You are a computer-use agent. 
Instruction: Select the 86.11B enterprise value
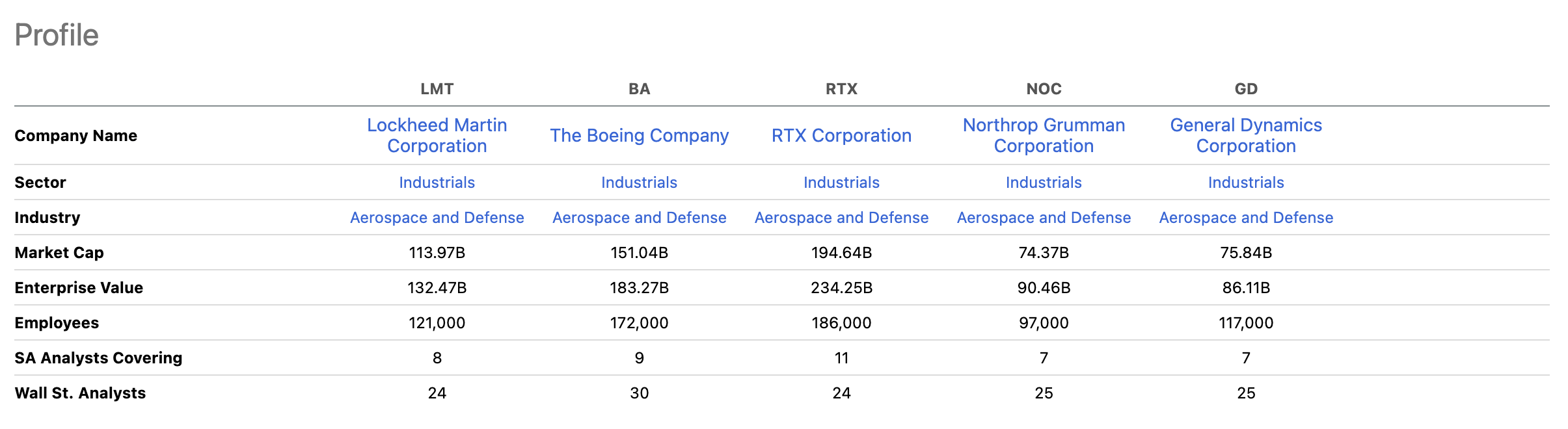1247,288
